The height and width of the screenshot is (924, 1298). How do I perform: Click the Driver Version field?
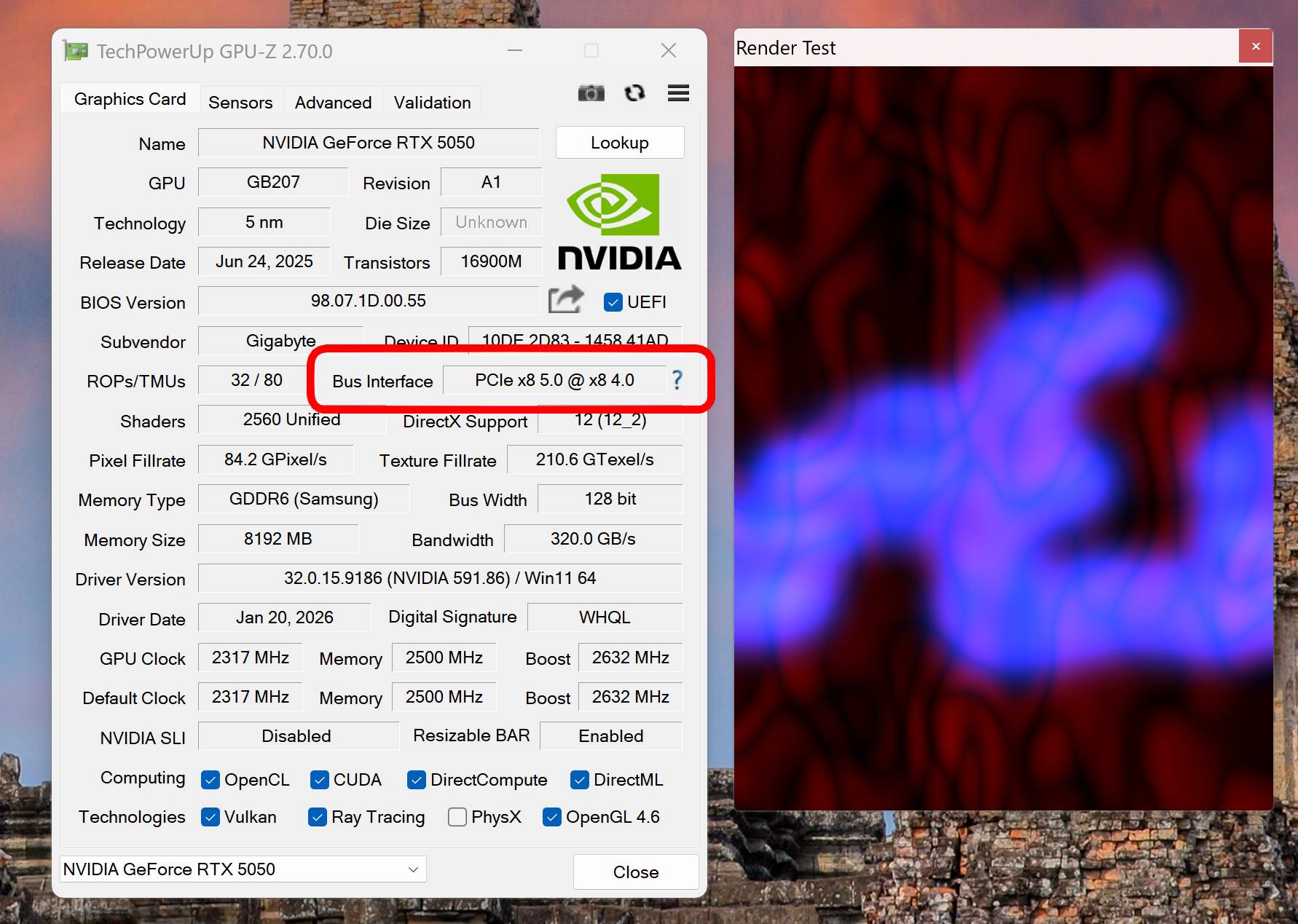[x=440, y=578]
